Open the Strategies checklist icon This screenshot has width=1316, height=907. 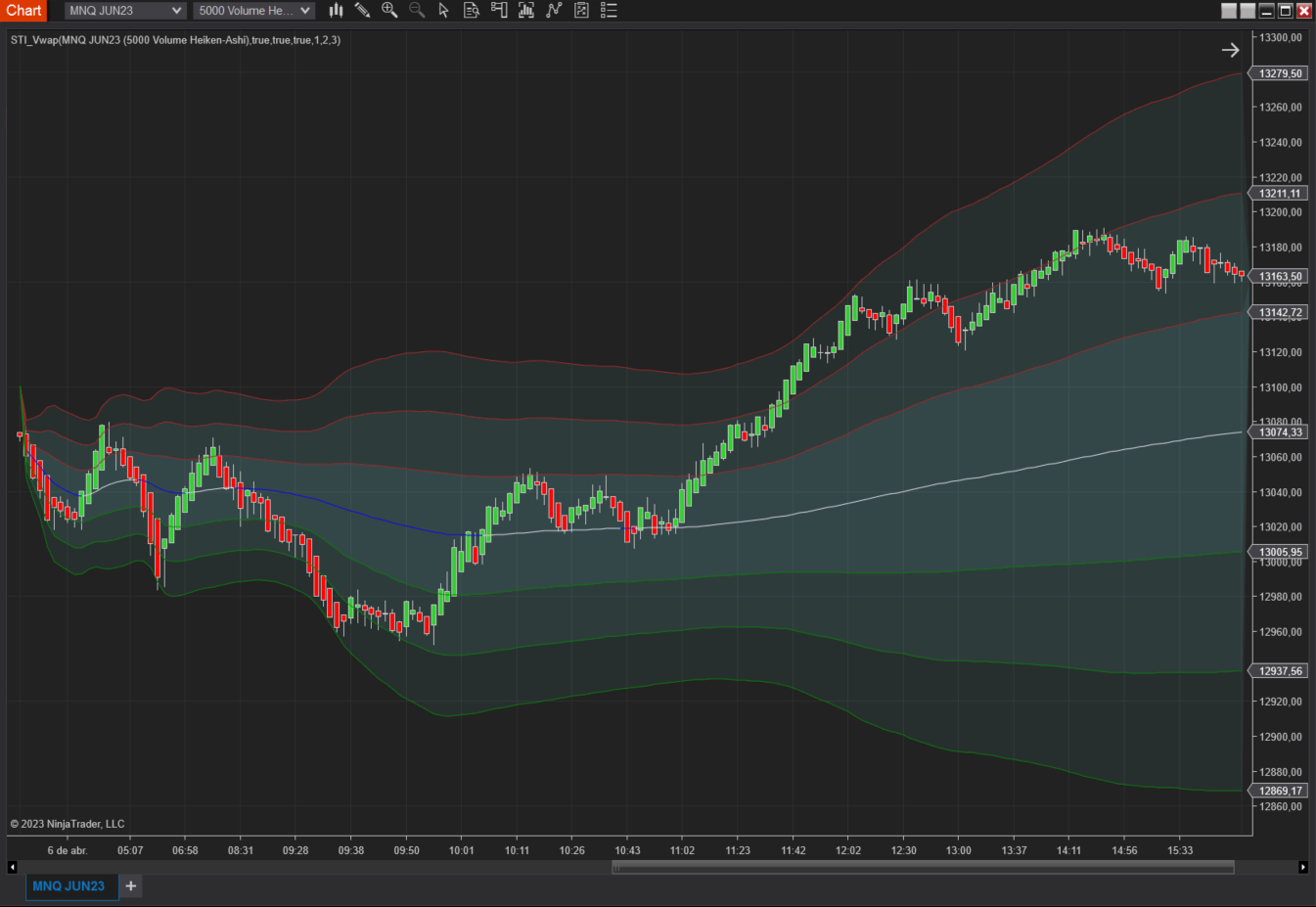coord(581,10)
